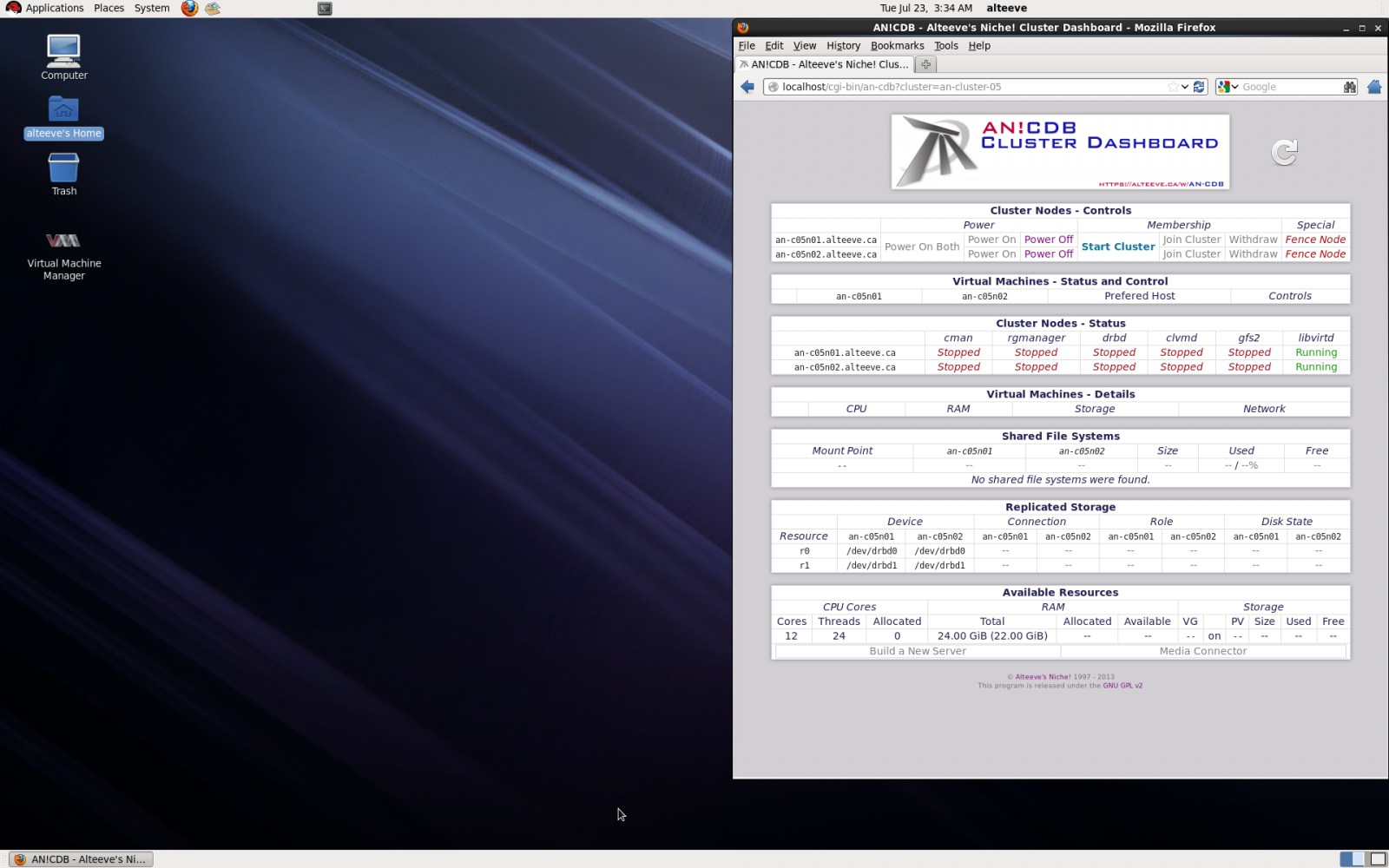Open the Bookmarks menu in Firefox
Viewport: 1389px width, 868px height.
[x=897, y=46]
